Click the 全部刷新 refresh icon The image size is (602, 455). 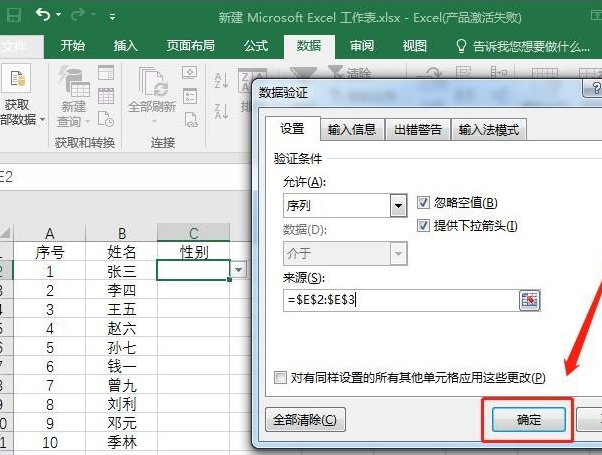(153, 82)
